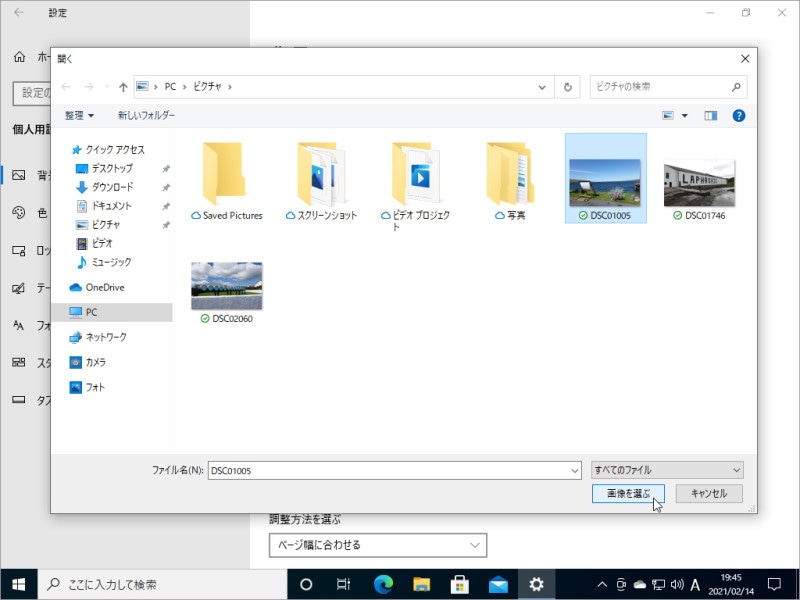Select PC in the breadcrumb path
This screenshot has height=600, width=800.
(x=170, y=87)
